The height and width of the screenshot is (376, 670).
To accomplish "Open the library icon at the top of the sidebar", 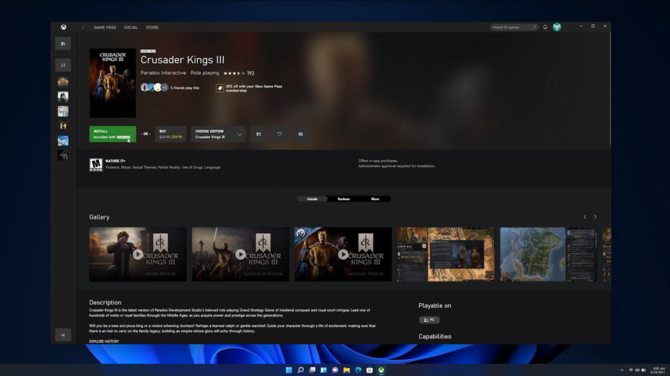I will pos(63,44).
